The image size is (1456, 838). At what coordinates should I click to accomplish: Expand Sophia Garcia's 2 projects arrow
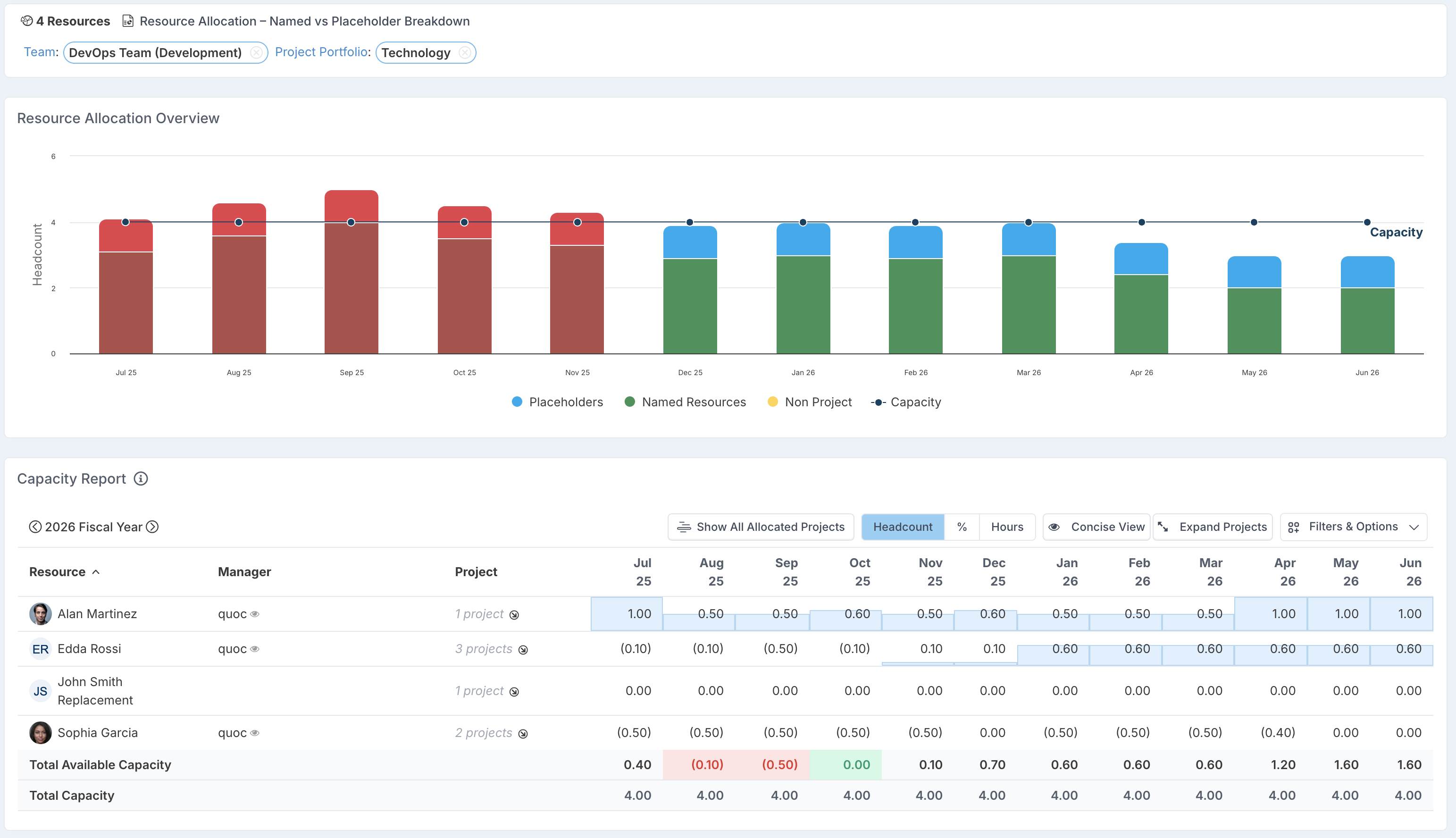pyautogui.click(x=523, y=734)
